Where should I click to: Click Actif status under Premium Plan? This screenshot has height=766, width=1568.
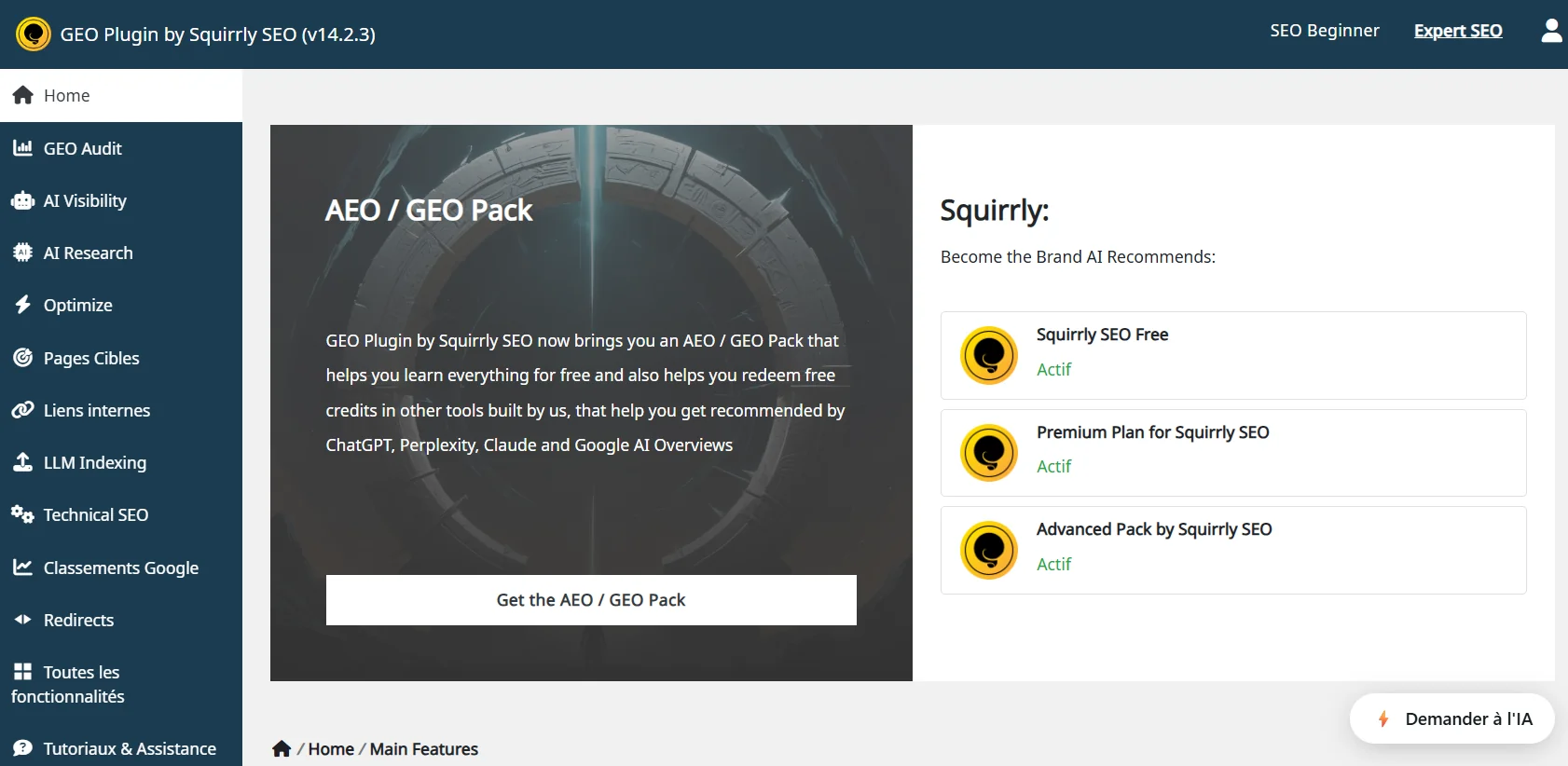1054,467
